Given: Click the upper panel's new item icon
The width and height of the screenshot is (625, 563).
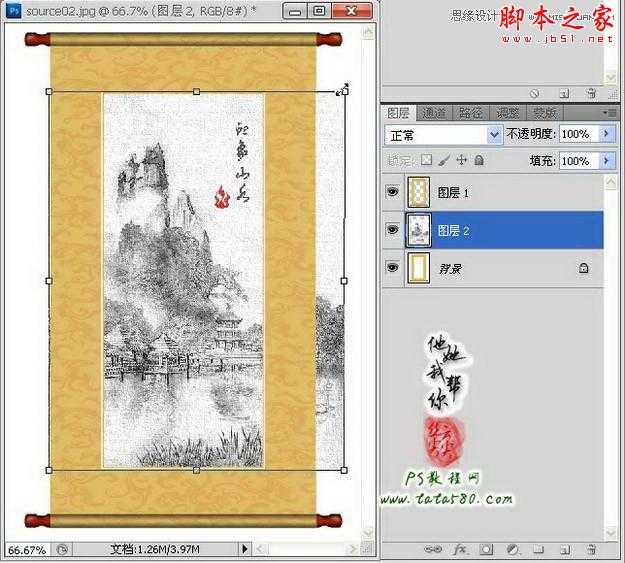Looking at the screenshot, I should point(564,94).
